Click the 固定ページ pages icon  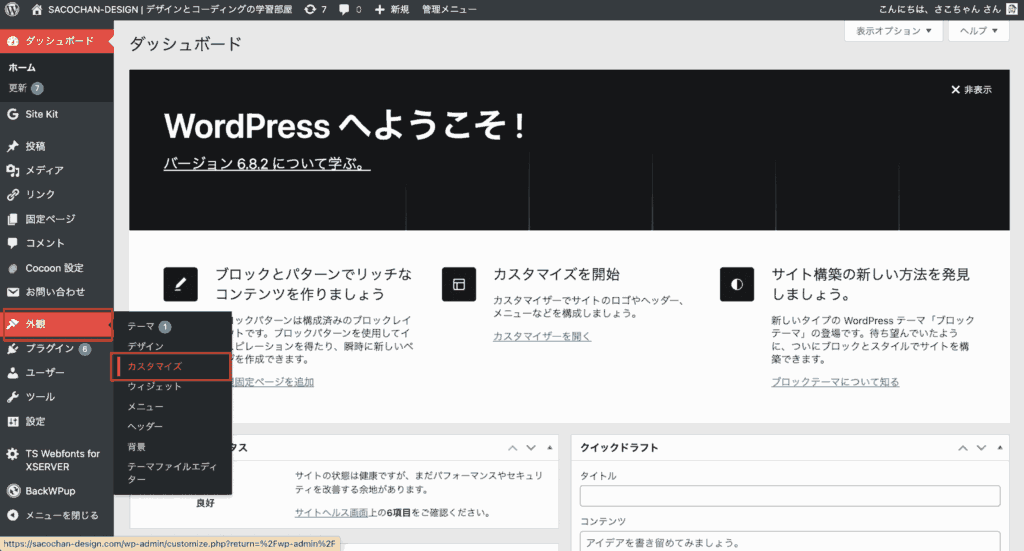(x=12, y=219)
